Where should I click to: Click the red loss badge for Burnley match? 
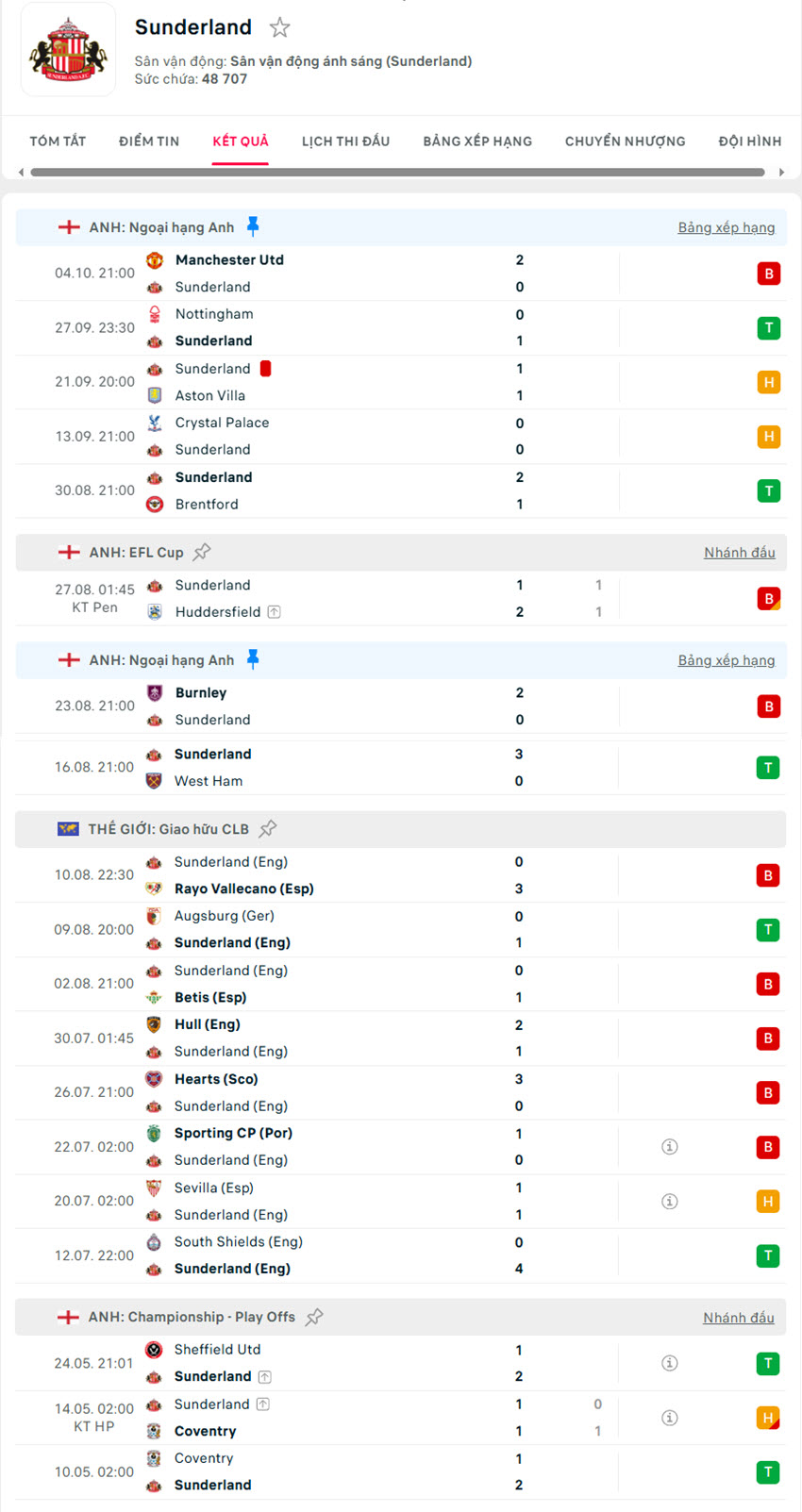tap(768, 706)
